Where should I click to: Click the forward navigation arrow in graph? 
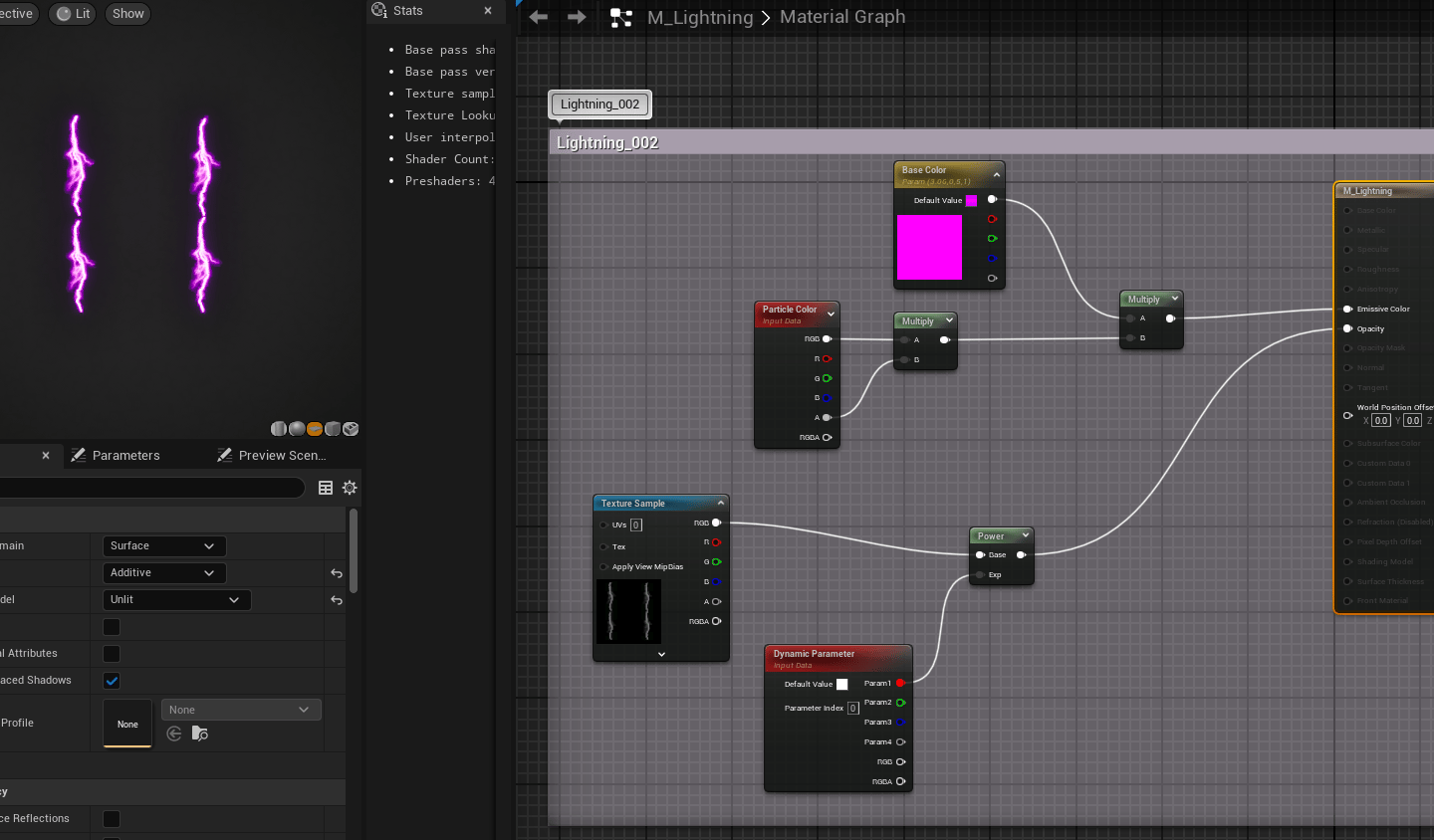(577, 17)
